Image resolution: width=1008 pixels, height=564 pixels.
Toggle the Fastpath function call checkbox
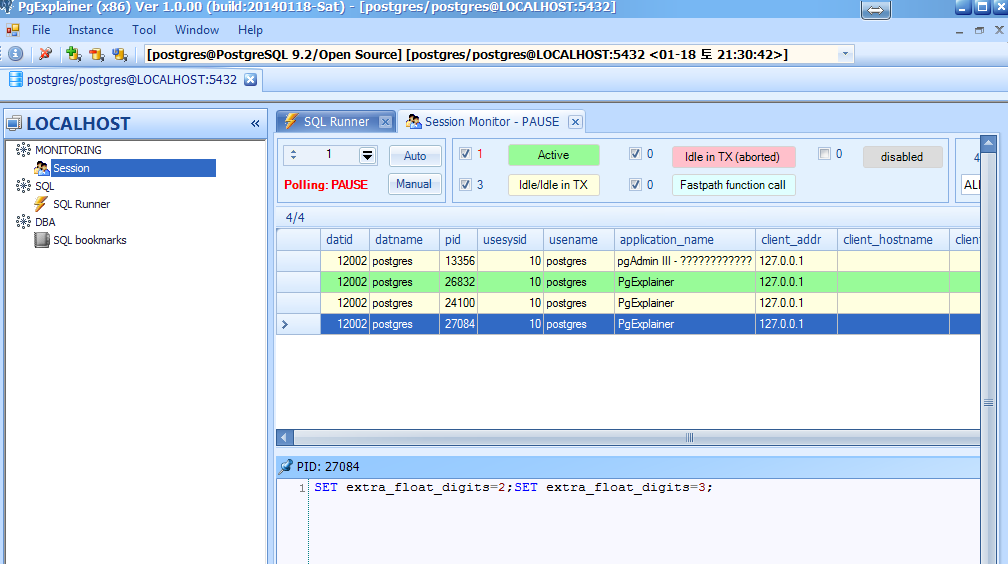[x=635, y=185]
